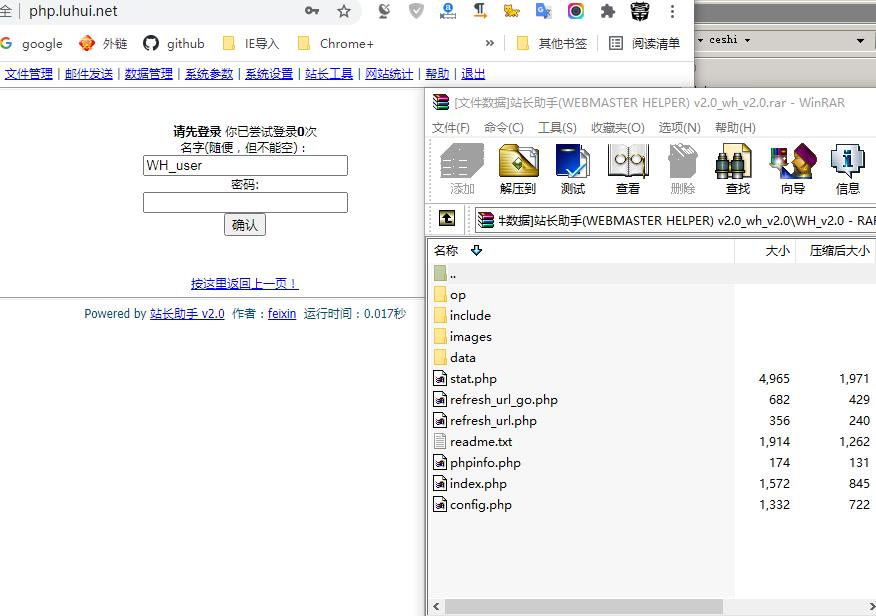
Task: Select the config.php file entry
Action: tap(480, 504)
